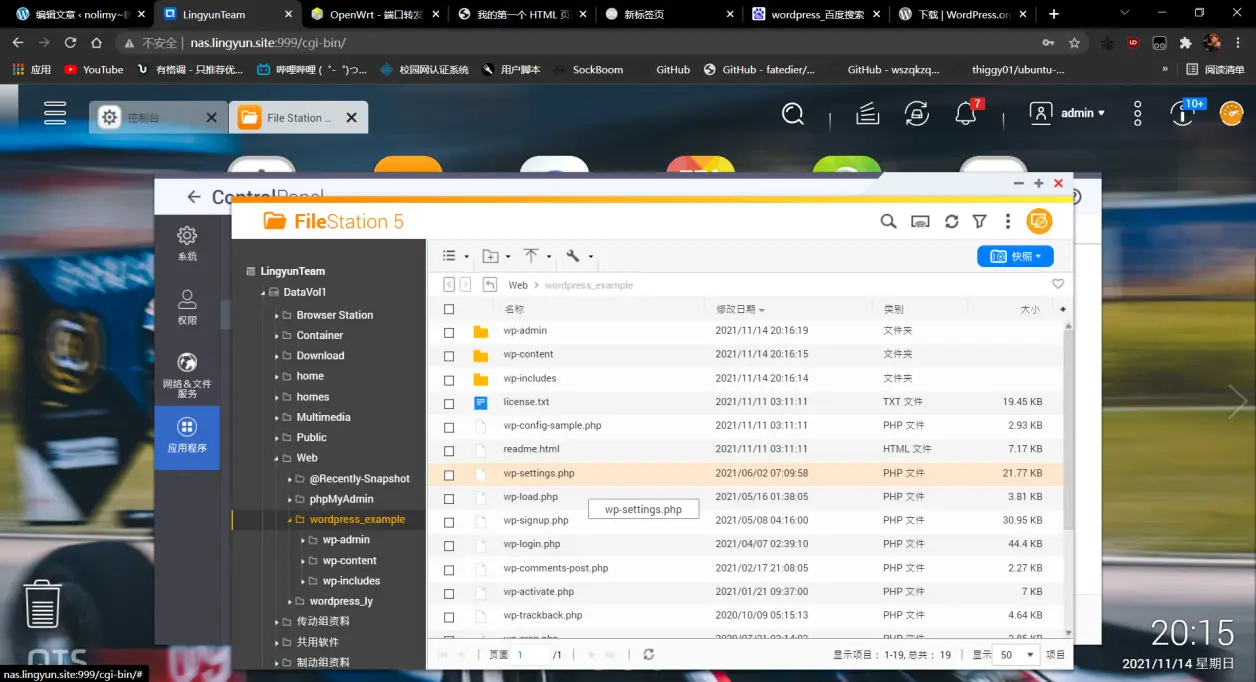Image resolution: width=1256 pixels, height=682 pixels.
Task: Click the file list vertical scrollbar
Action: click(x=1068, y=430)
